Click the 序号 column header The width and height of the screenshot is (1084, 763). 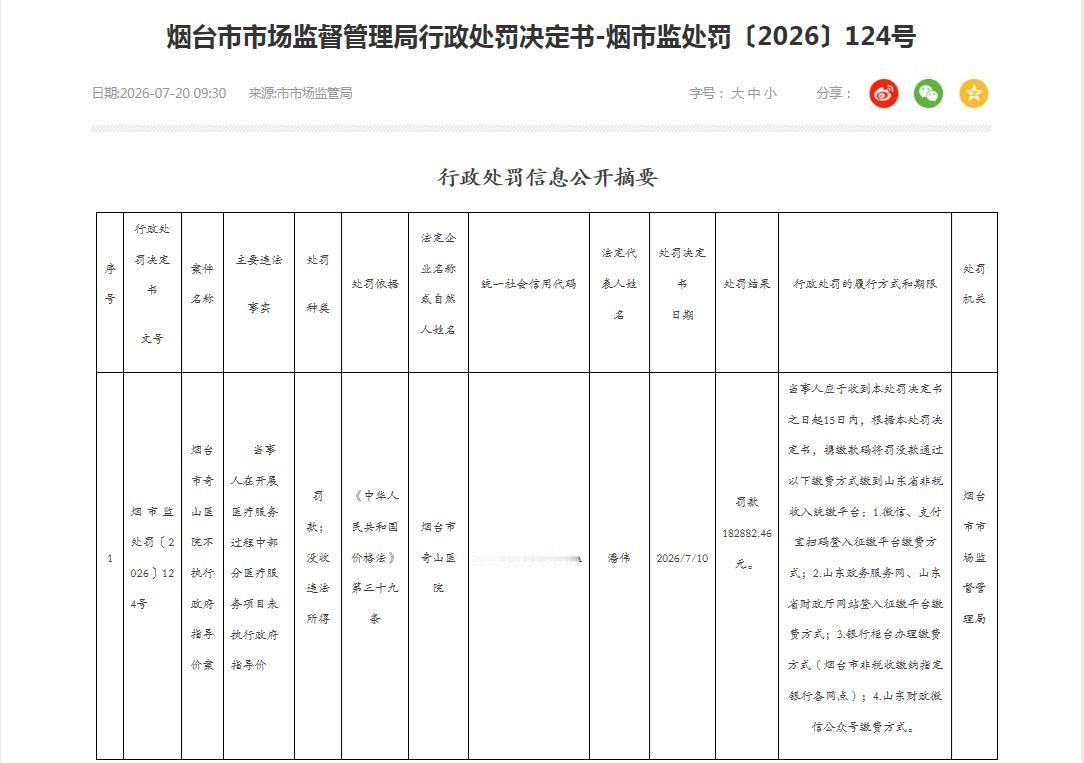pyautogui.click(x=110, y=292)
